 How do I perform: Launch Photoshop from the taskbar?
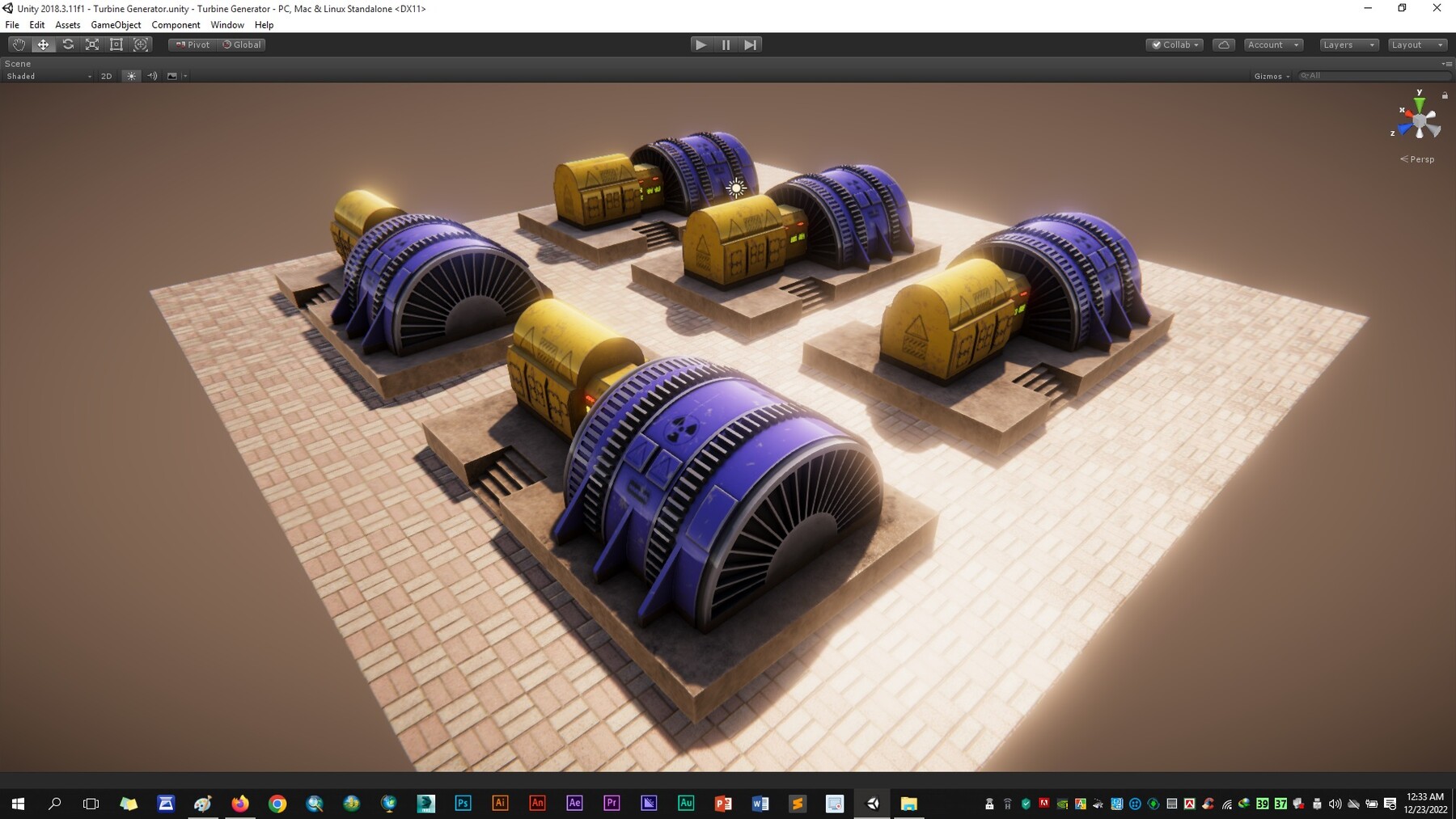463,803
